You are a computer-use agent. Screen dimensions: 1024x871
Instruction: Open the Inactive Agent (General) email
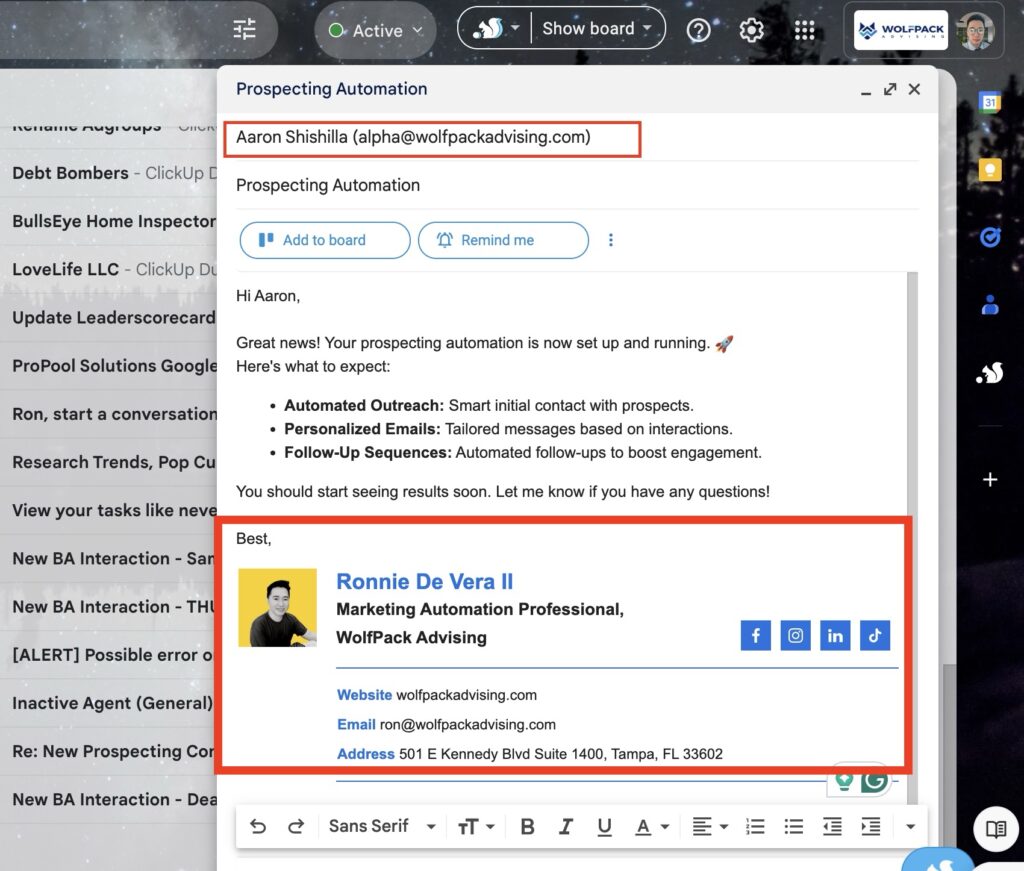(108, 703)
